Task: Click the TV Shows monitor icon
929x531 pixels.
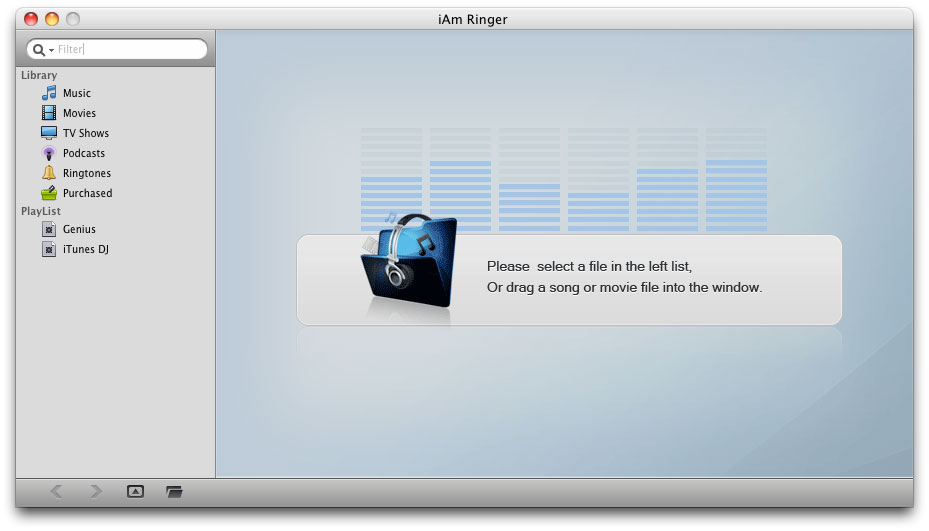Action: coord(49,133)
